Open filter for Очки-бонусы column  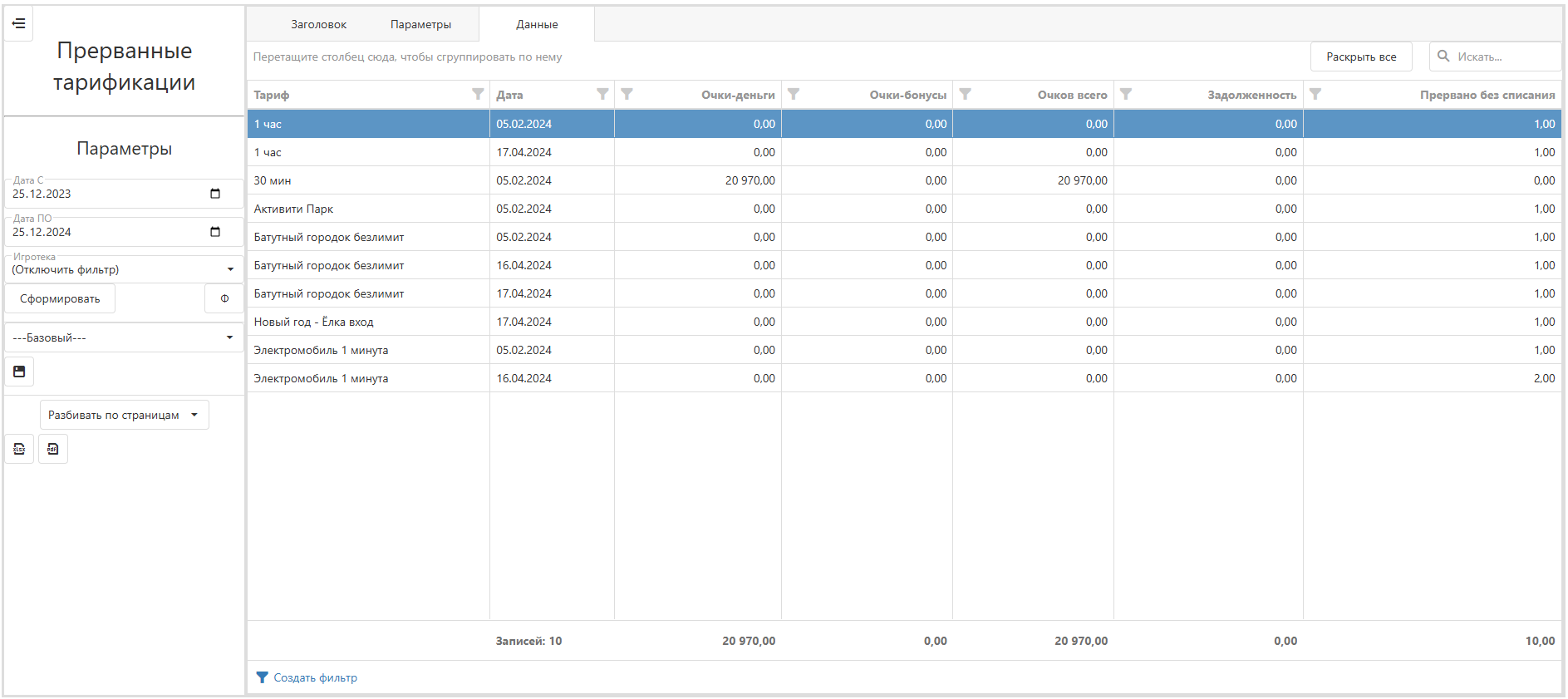(x=794, y=94)
